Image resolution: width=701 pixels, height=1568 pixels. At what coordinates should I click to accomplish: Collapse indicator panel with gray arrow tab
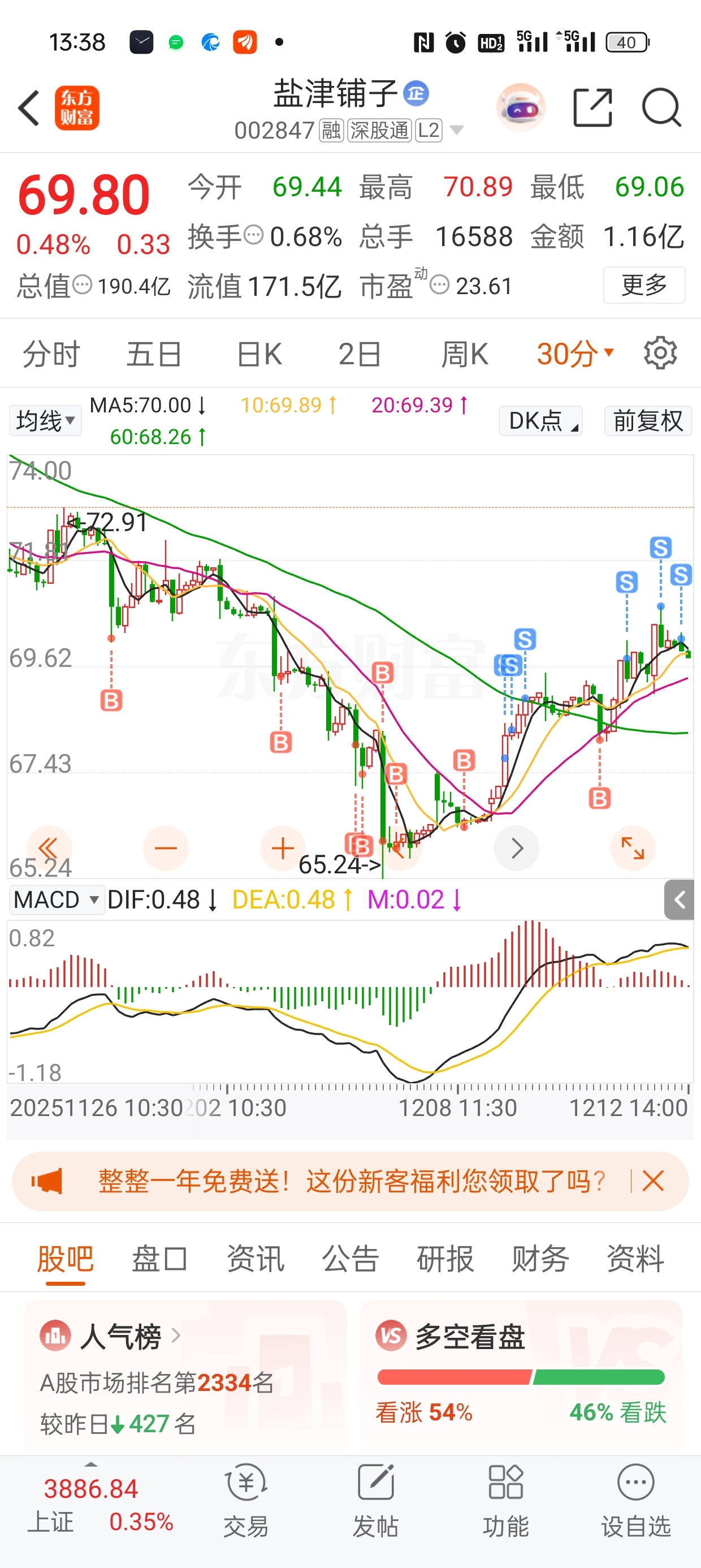679,899
